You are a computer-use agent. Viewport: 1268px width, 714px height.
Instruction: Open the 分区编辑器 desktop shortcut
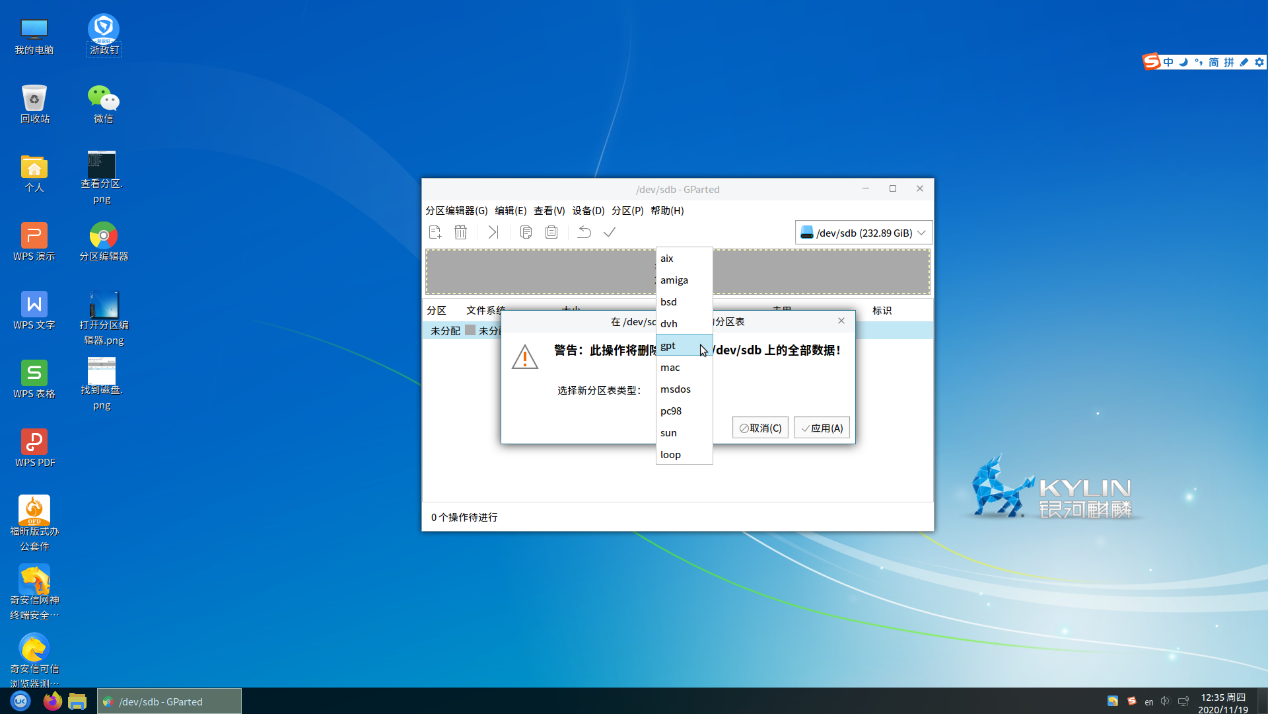(x=103, y=241)
